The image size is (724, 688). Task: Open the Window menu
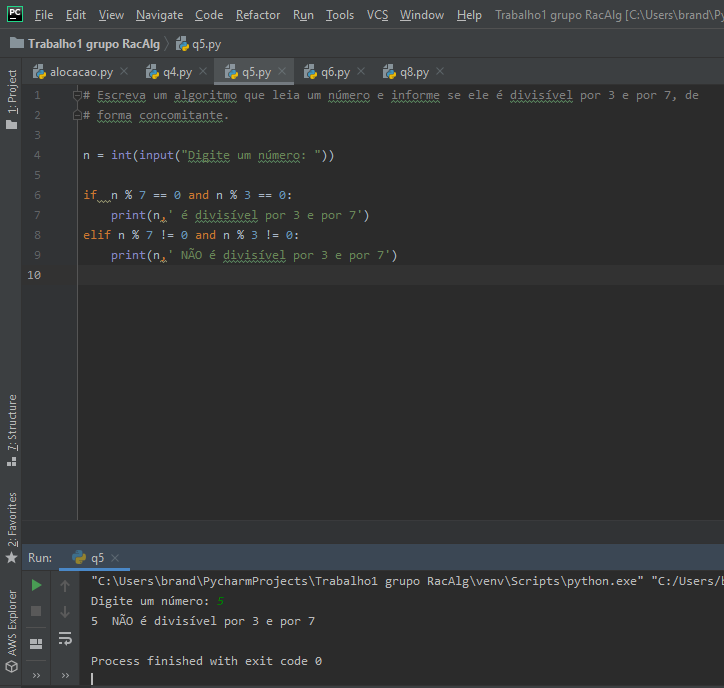point(422,15)
